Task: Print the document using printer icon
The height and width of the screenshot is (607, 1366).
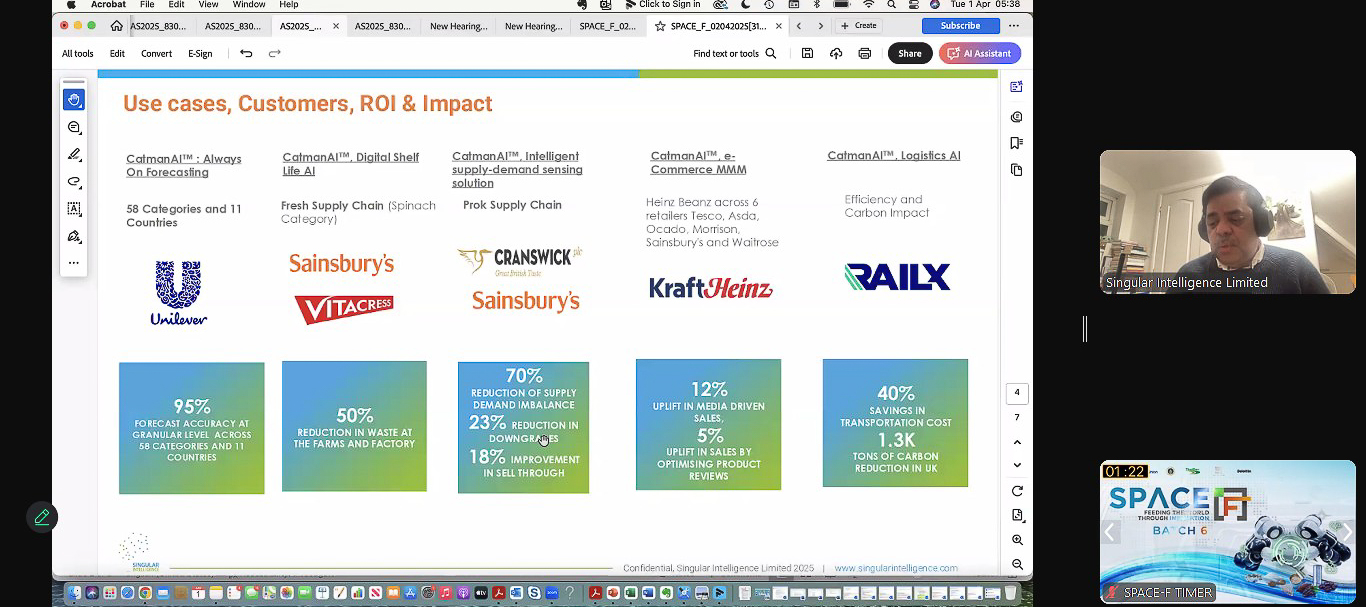Action: point(864,54)
